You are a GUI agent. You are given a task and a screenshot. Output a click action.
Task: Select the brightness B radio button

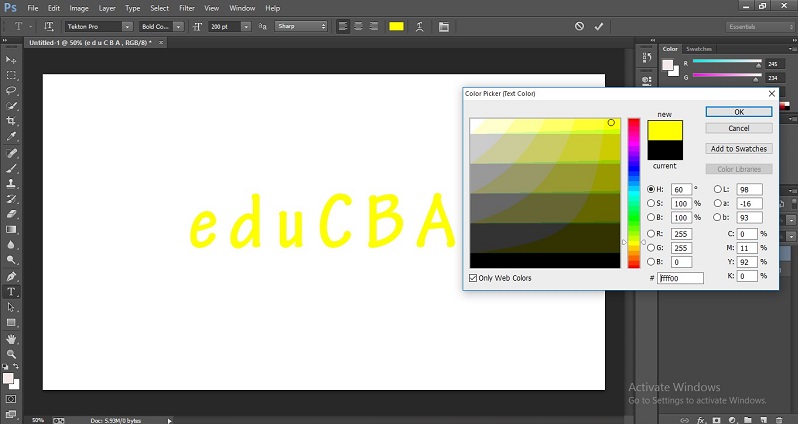coord(651,217)
